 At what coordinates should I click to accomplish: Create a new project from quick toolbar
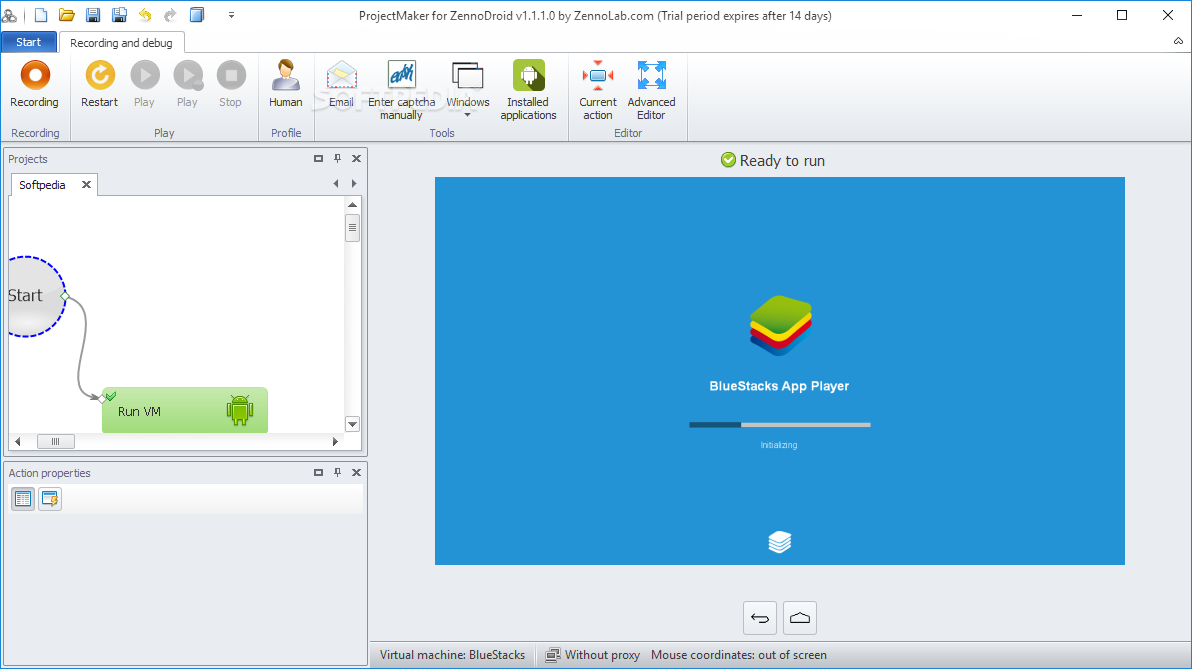click(x=41, y=14)
